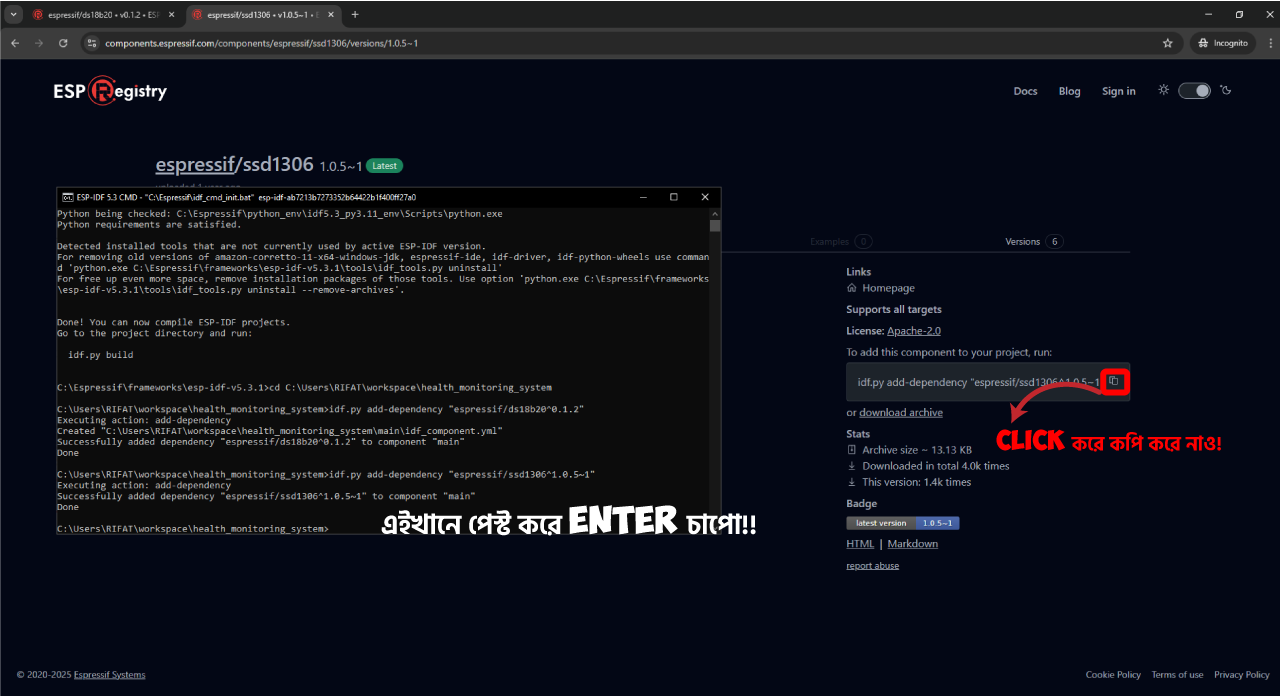
Task: Click the moon dark-mode icon
Action: pos(1226,90)
